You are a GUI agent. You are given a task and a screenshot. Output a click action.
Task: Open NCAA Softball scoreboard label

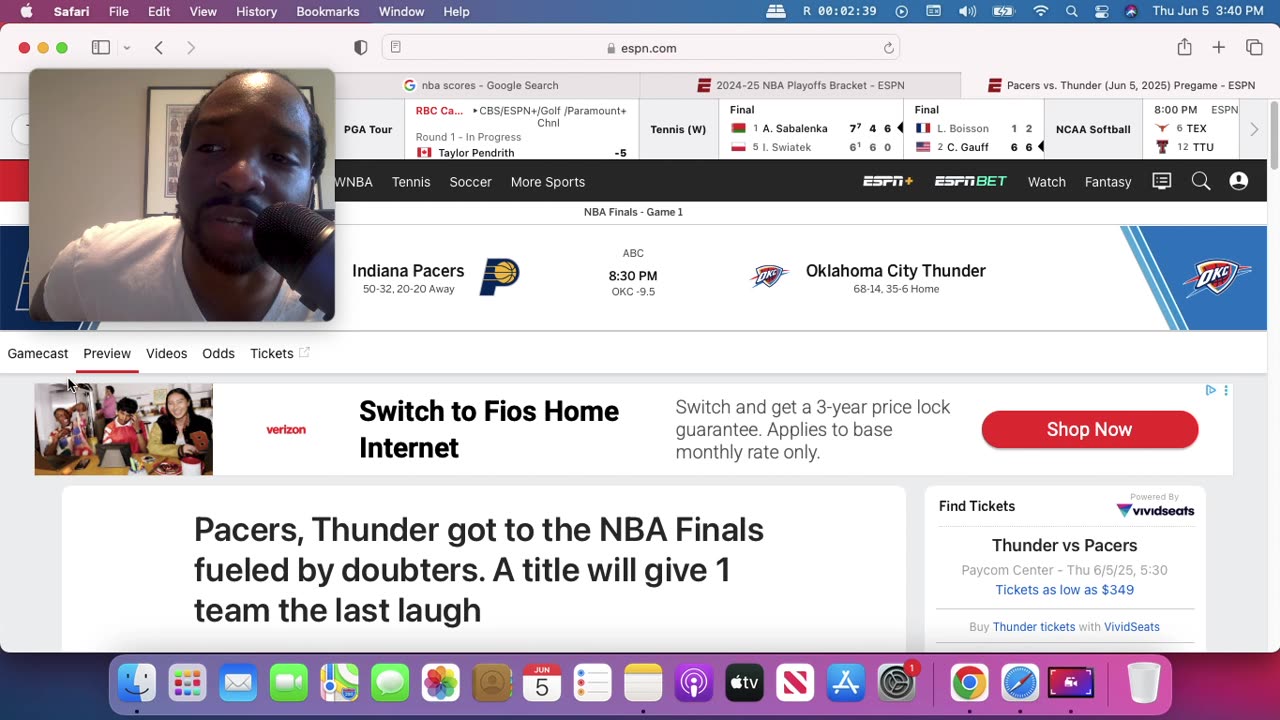(1093, 129)
